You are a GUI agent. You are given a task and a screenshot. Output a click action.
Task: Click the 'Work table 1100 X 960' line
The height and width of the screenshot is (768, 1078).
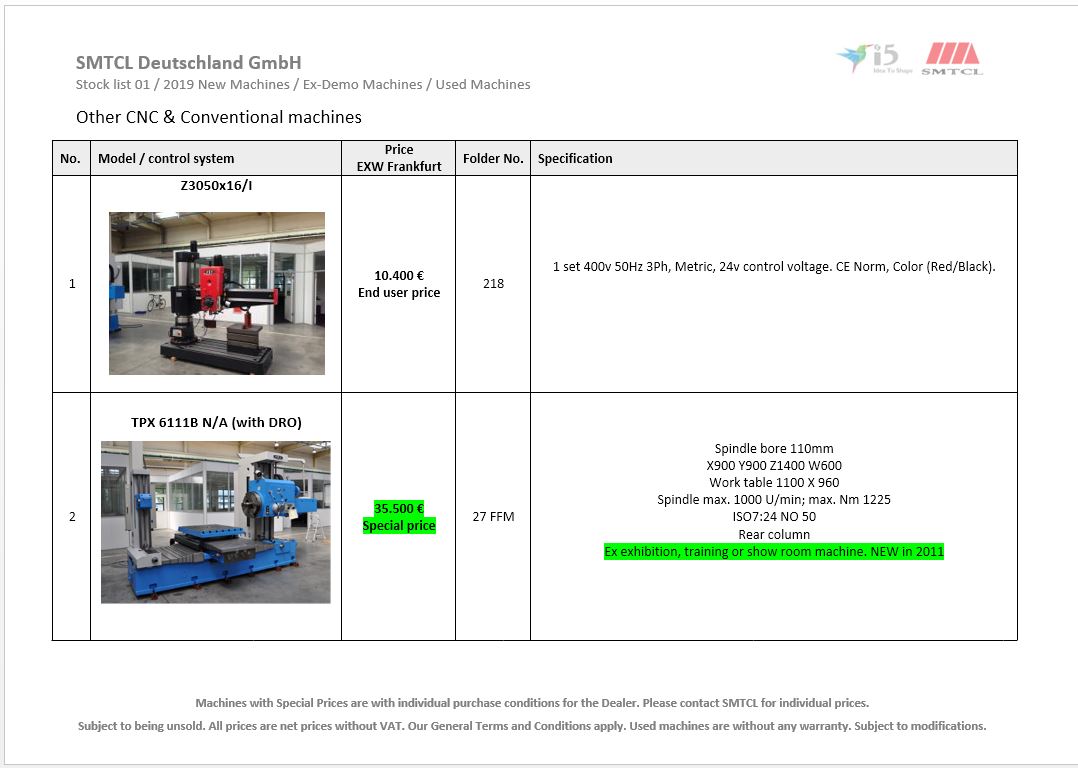pyautogui.click(x=774, y=483)
